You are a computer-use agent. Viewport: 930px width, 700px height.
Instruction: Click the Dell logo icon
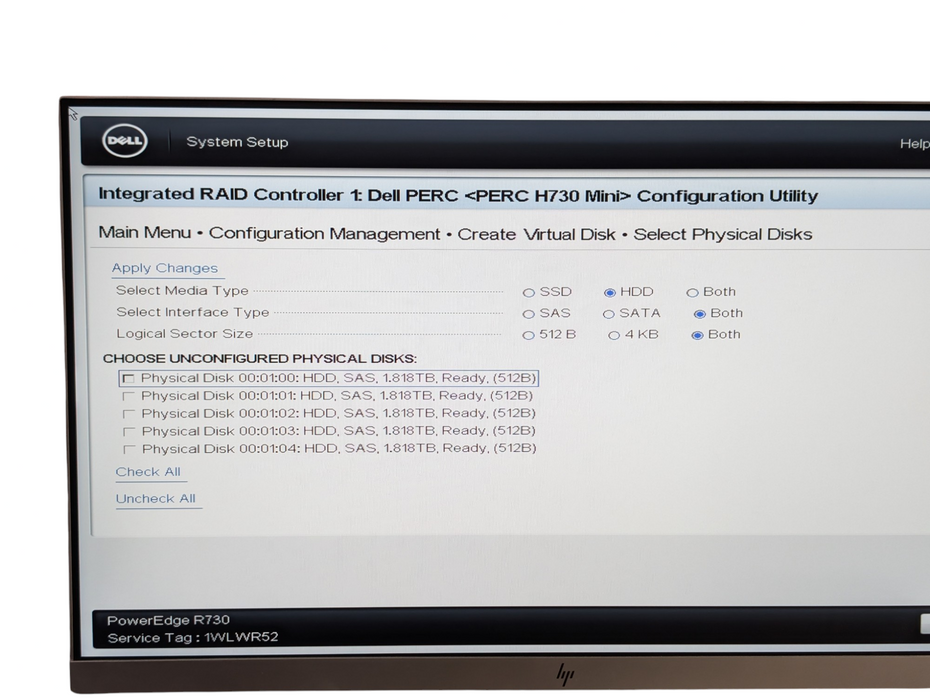coord(125,141)
